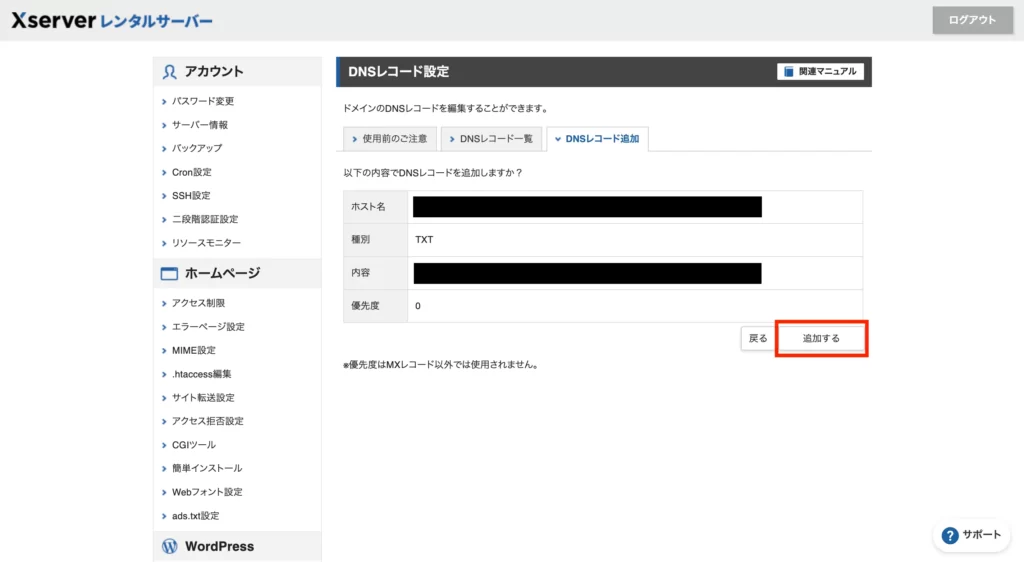This screenshot has height=562, width=1024.
Task: Log out with the ログアウト button
Action: click(x=972, y=20)
